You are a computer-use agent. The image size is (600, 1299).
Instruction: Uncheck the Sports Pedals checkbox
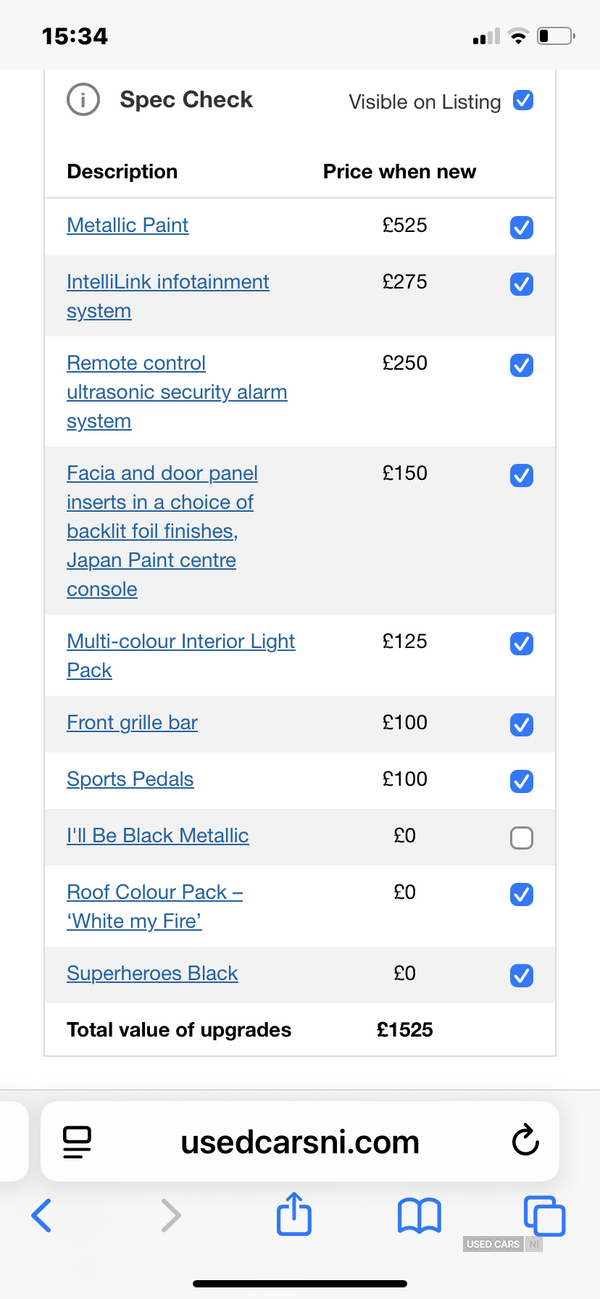tap(521, 781)
